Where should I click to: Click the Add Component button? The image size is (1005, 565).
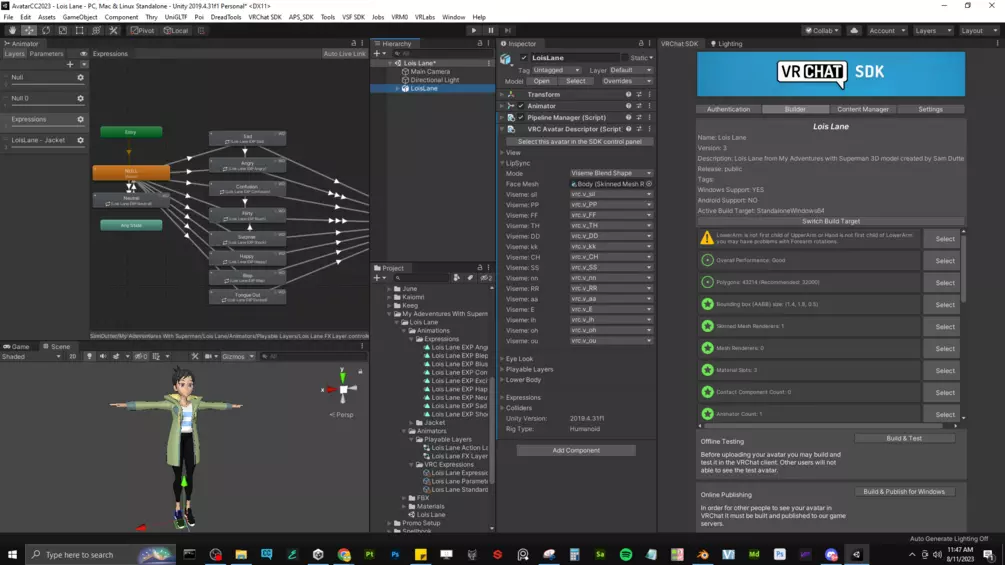576,451
